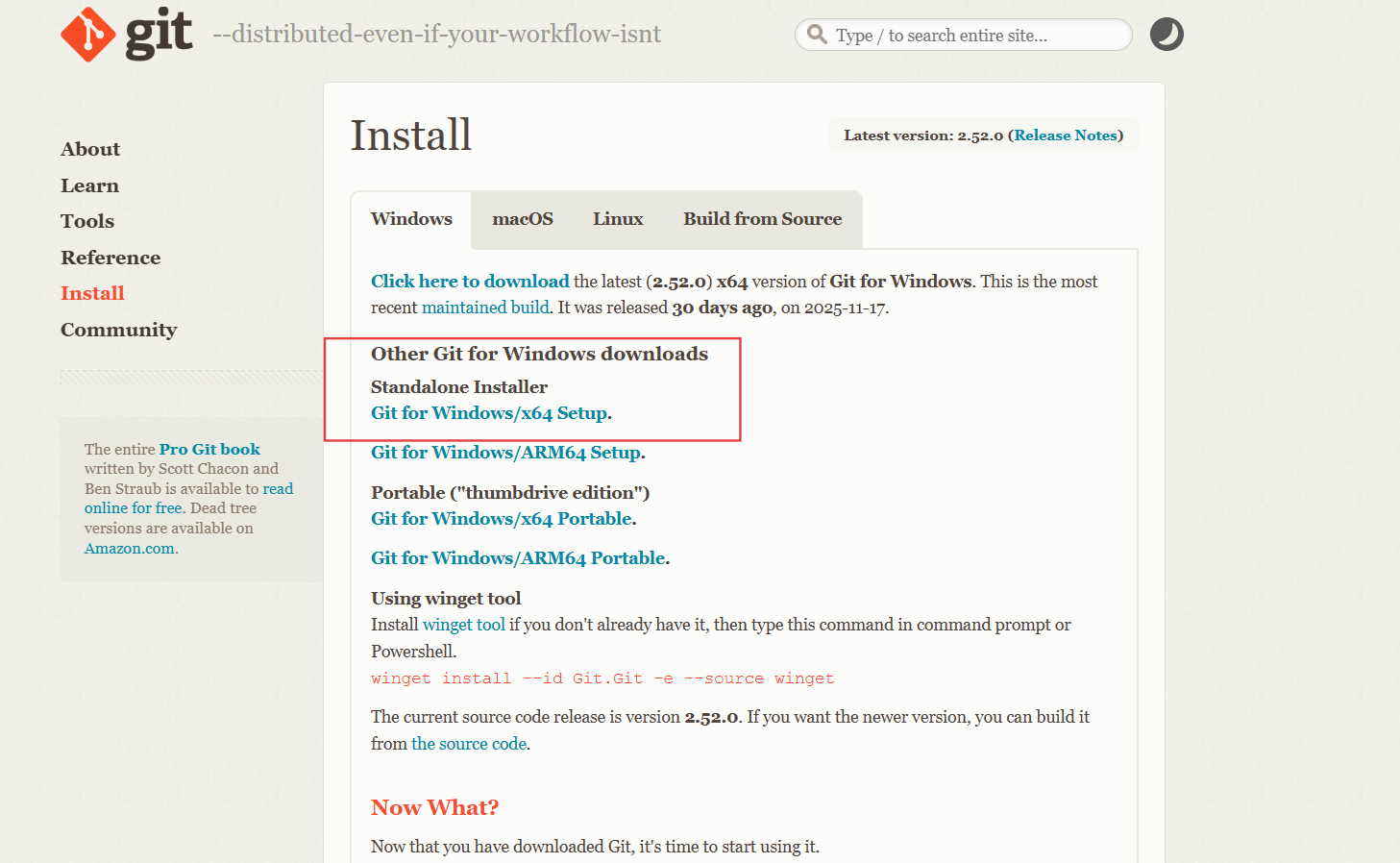Image resolution: width=1400 pixels, height=863 pixels.
Task: Open the Reference section from the sidebar
Action: point(110,258)
